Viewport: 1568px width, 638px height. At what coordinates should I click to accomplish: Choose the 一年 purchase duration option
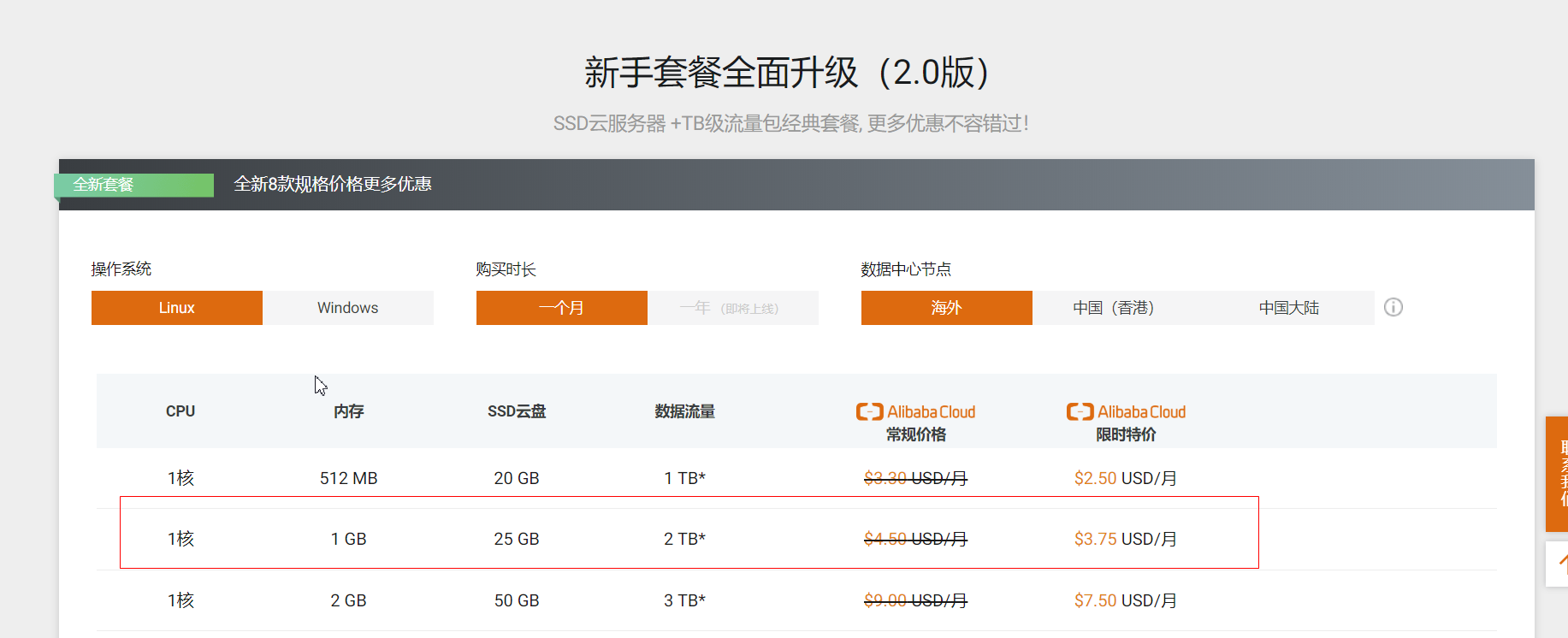coord(733,308)
